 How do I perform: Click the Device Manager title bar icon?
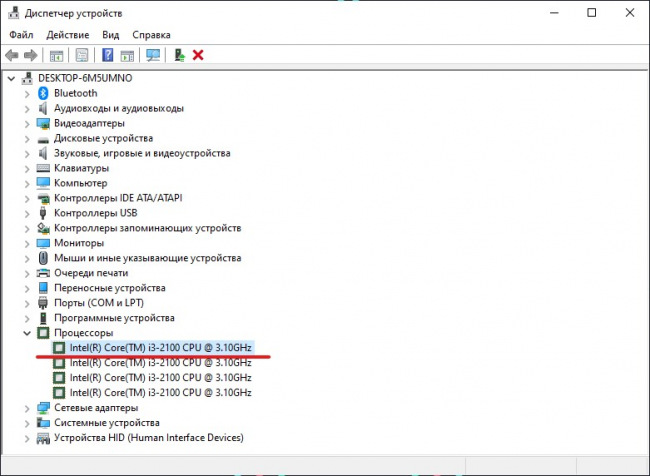(14, 13)
